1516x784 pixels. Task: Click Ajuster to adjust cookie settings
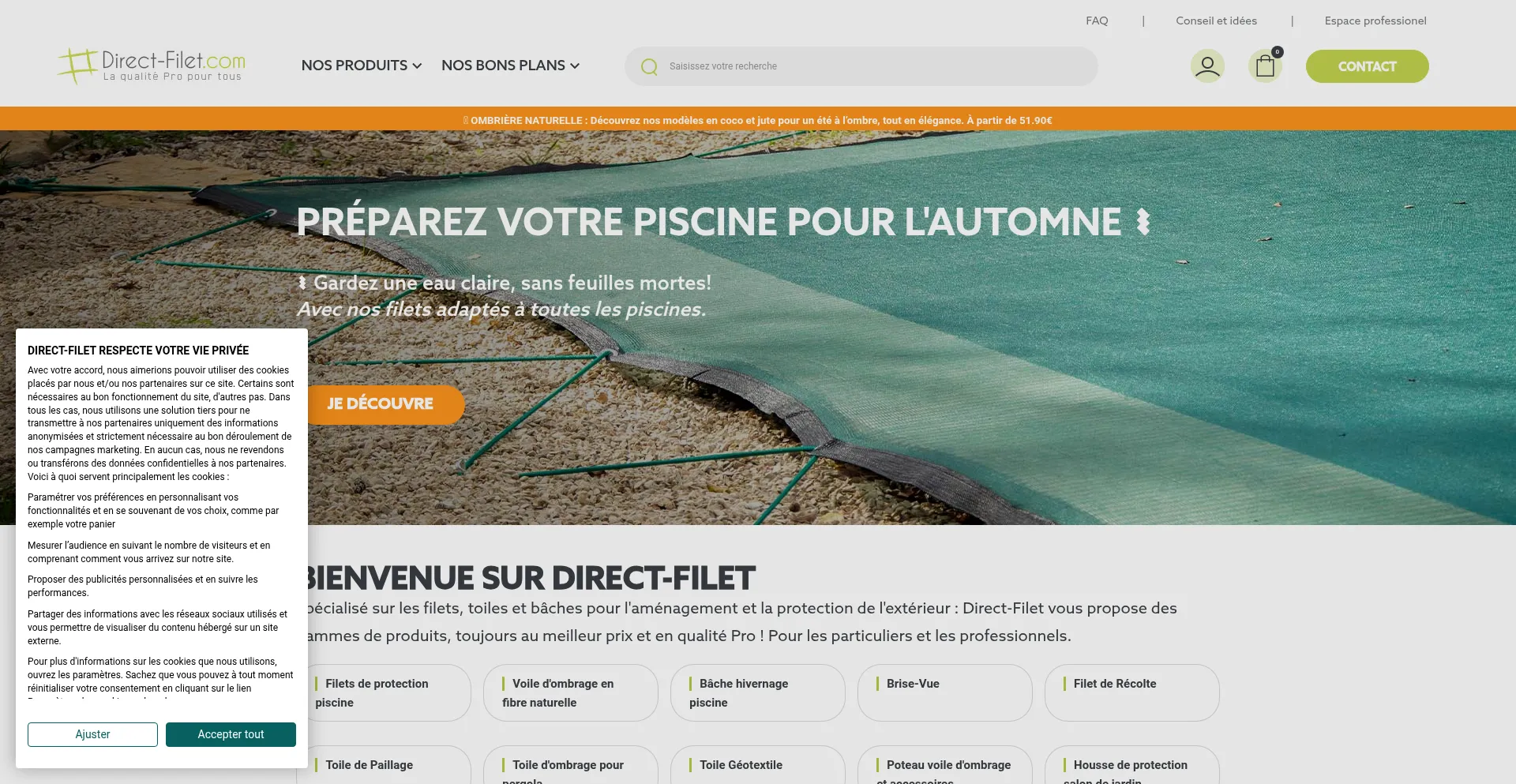(x=92, y=734)
